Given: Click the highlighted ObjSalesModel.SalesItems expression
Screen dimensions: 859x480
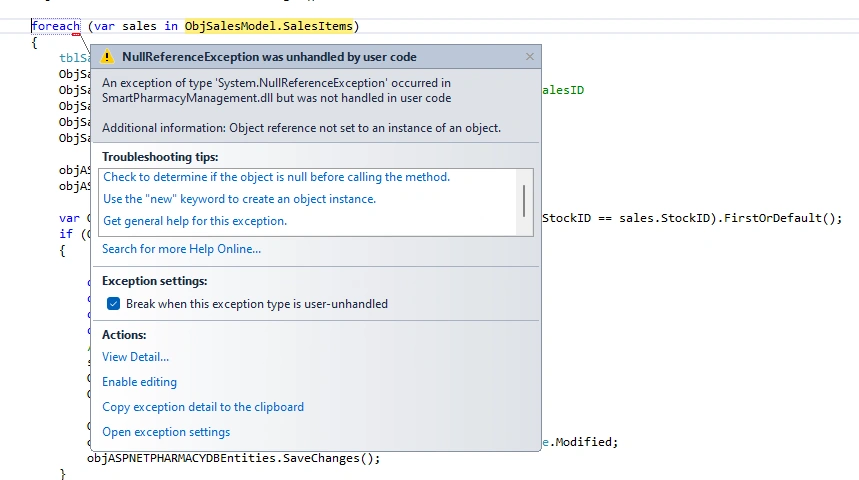Looking at the screenshot, I should pyautogui.click(x=269, y=26).
